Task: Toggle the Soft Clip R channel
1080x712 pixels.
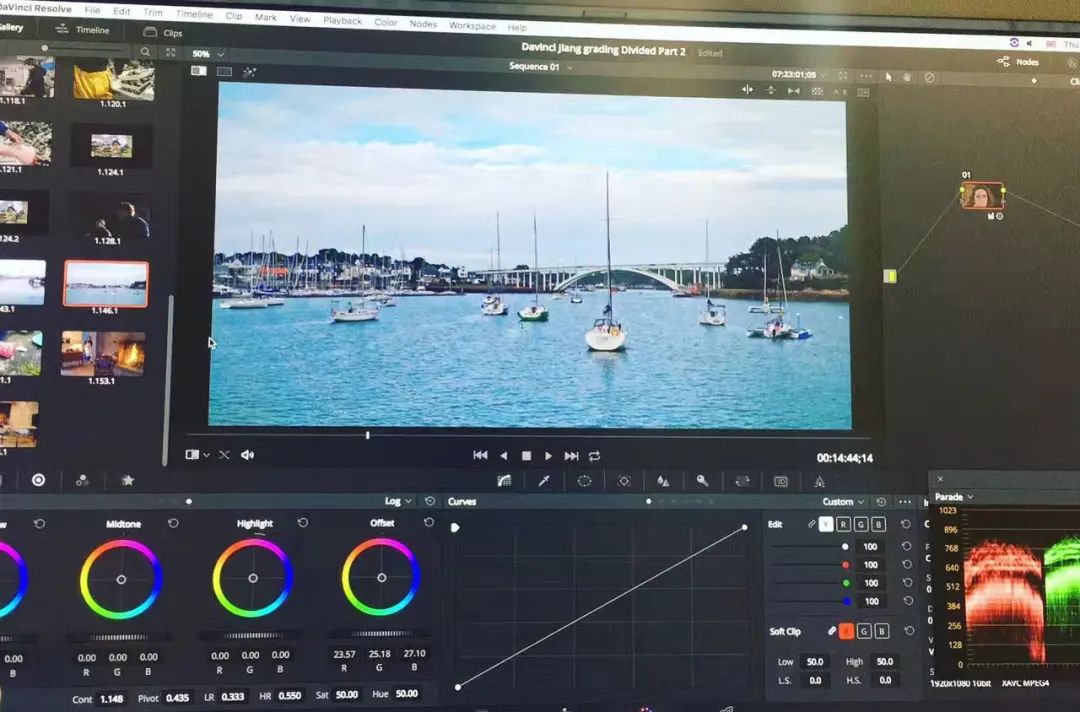Action: (847, 631)
